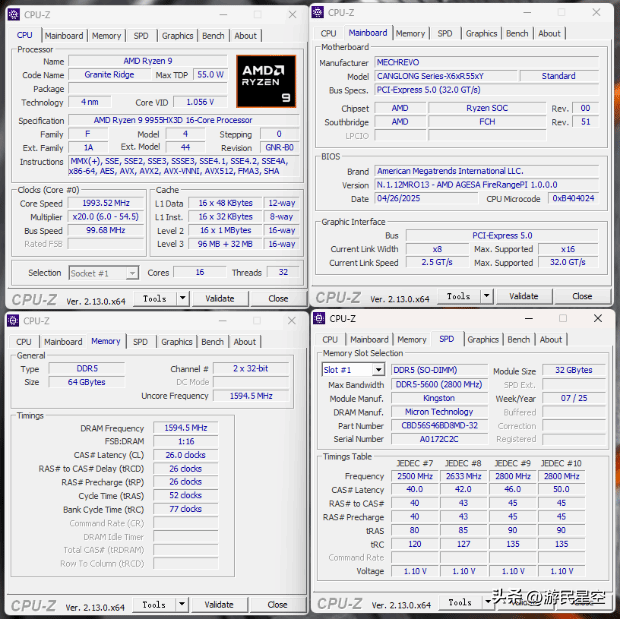Screen dimensions: 620x619
Task: Open Bench tab in top-left CPU window
Action: point(213,36)
